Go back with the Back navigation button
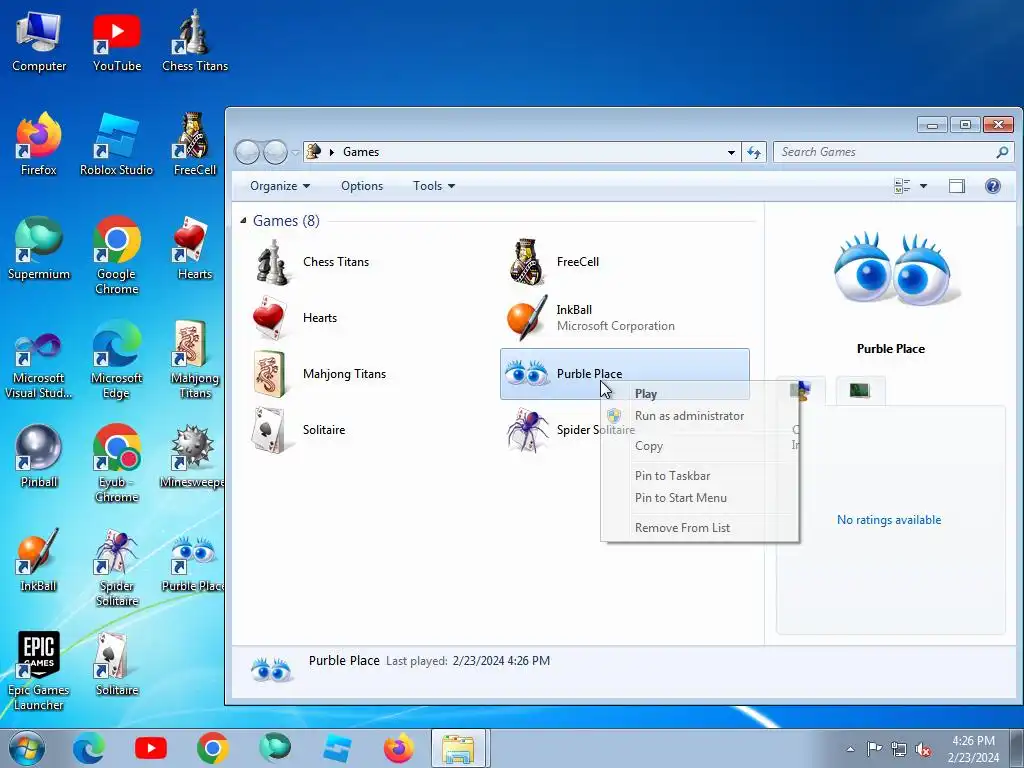 (247, 152)
